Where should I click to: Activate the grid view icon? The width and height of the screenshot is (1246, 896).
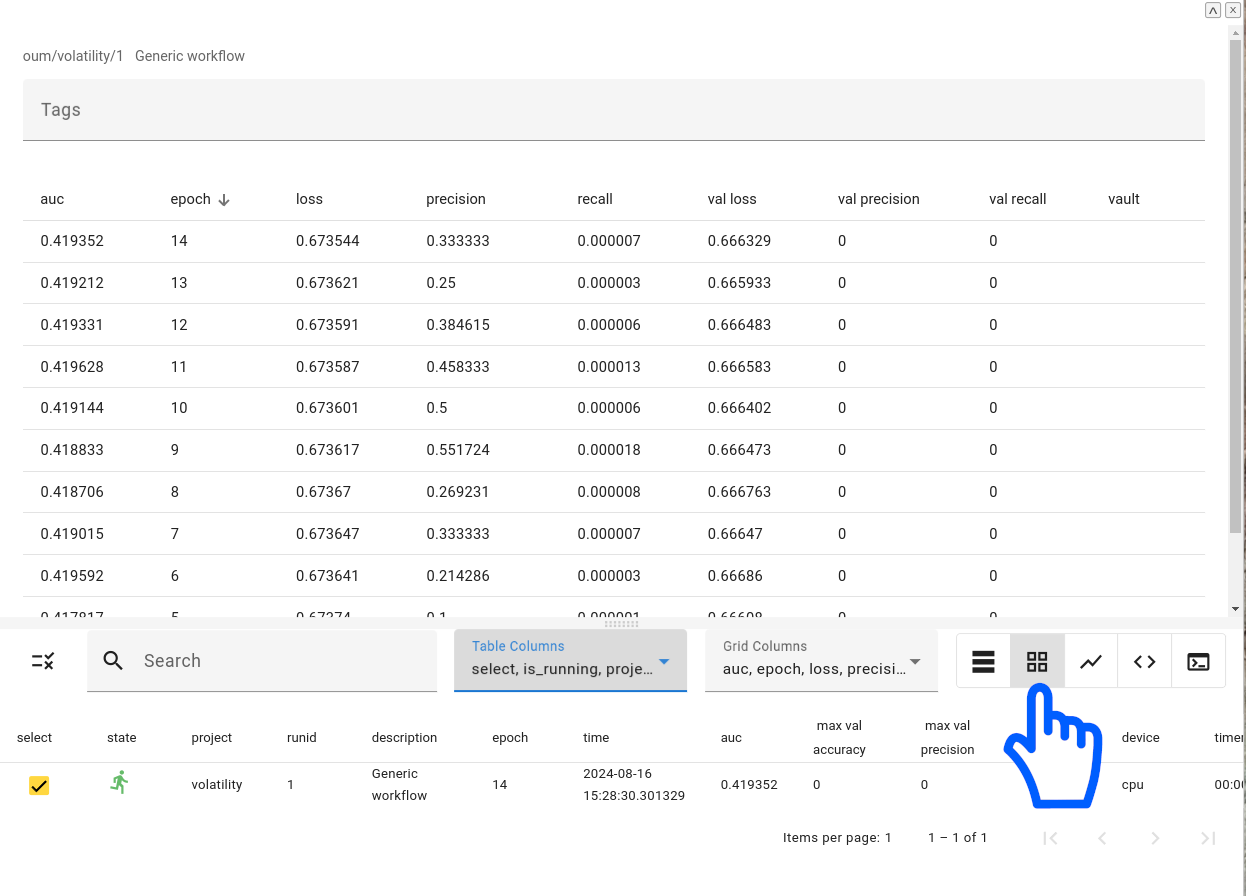[x=1037, y=661]
